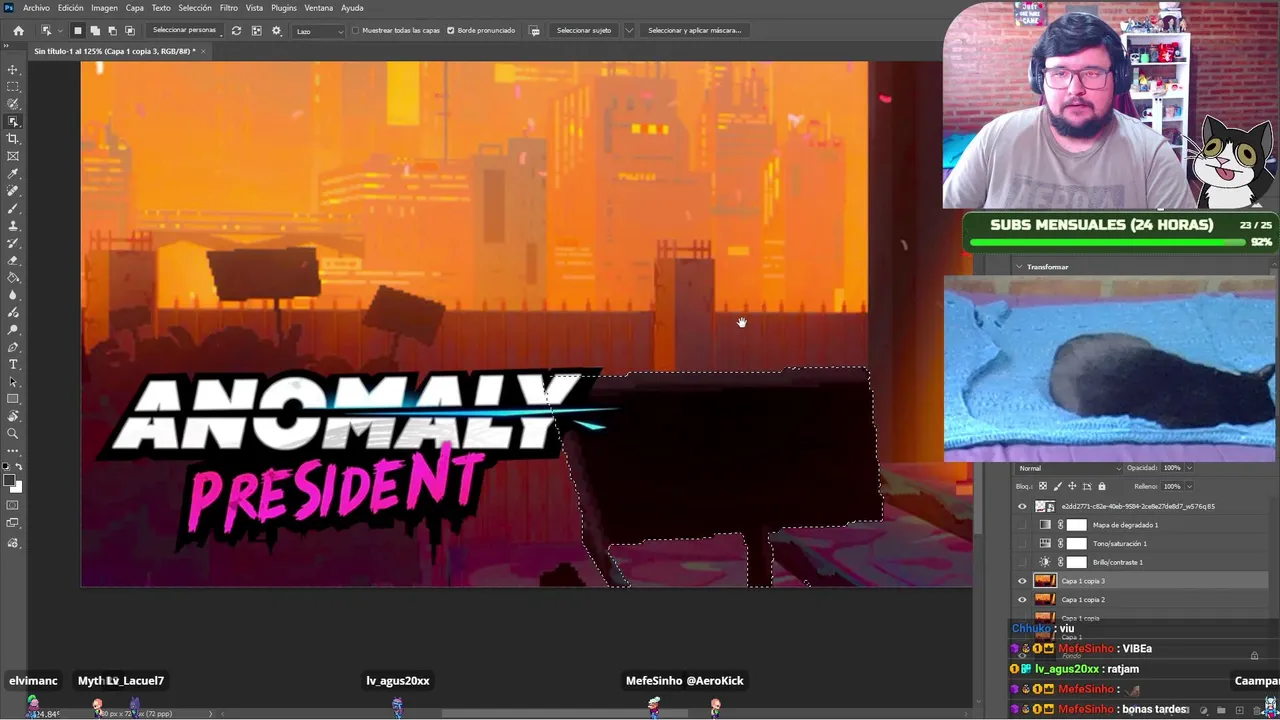
Task: Expand the Seleccionar sujeto options arrow
Action: coord(629,31)
